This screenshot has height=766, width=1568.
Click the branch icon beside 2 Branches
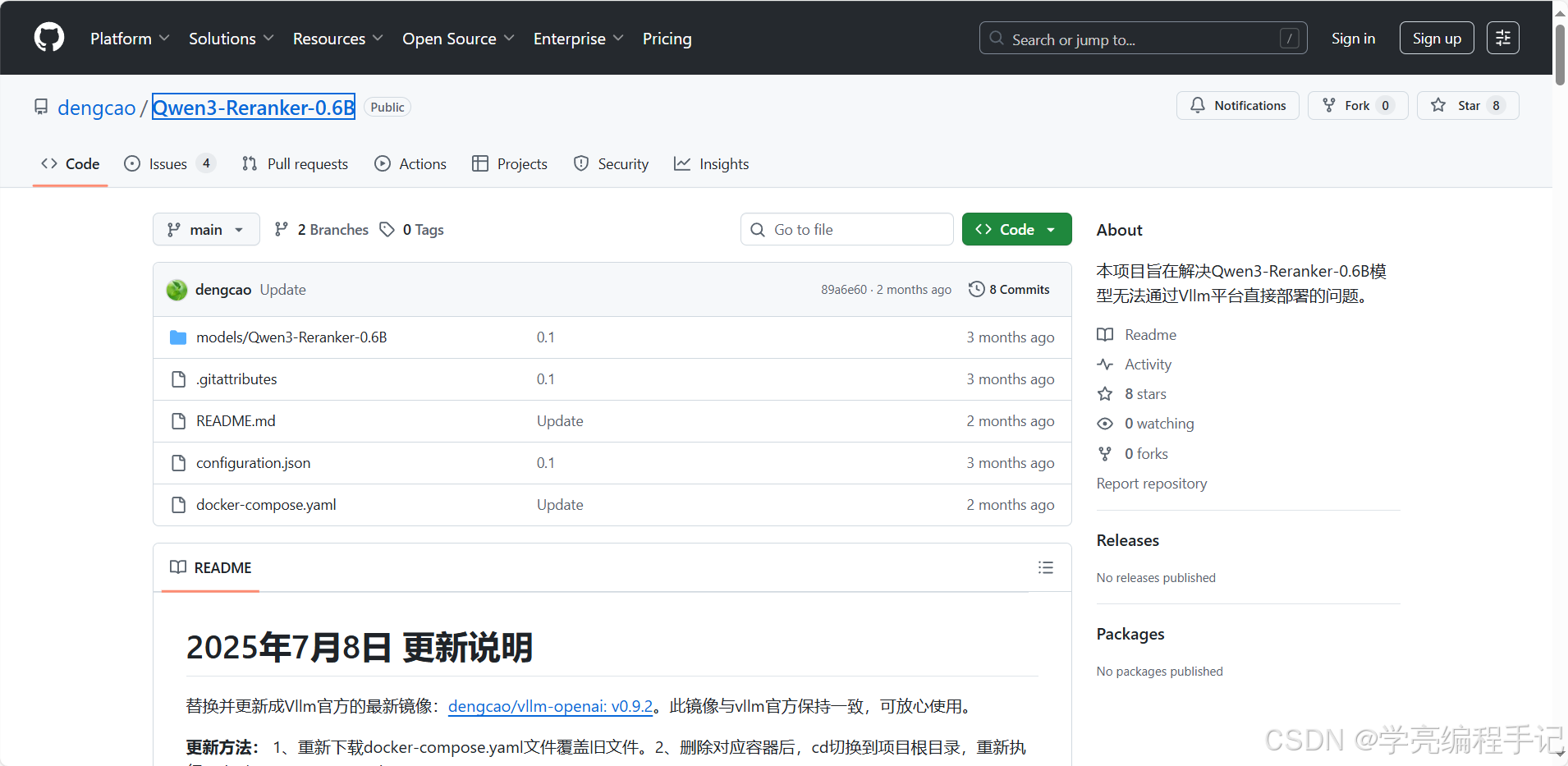pyautogui.click(x=283, y=229)
